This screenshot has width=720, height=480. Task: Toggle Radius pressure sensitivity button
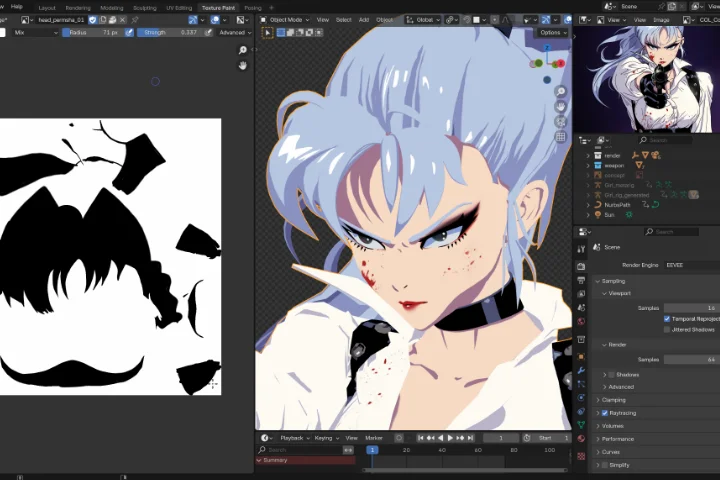(x=129, y=33)
